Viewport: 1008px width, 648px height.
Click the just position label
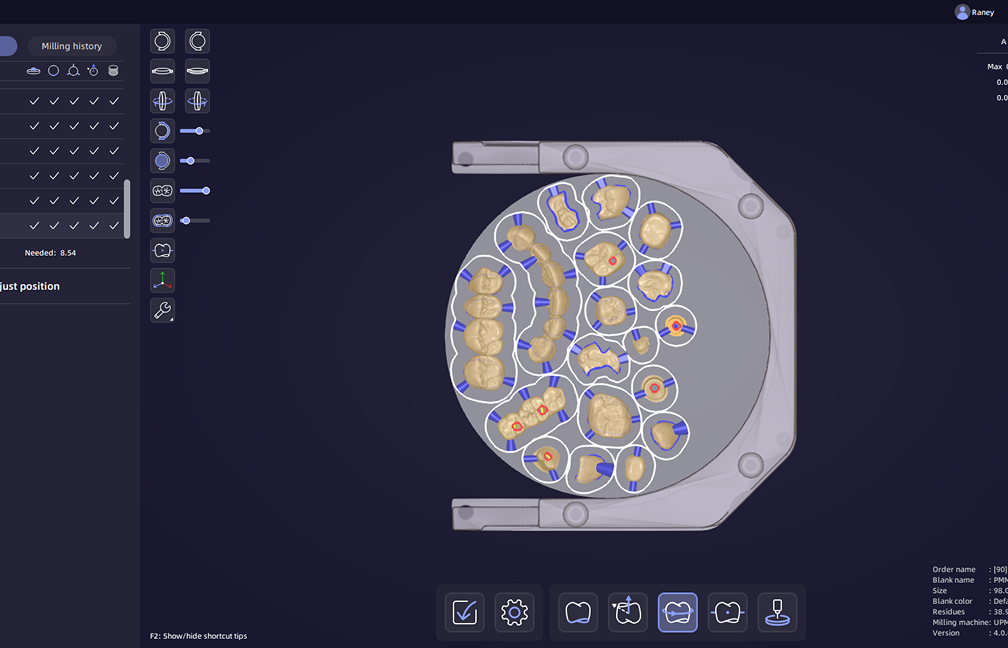pos(32,286)
